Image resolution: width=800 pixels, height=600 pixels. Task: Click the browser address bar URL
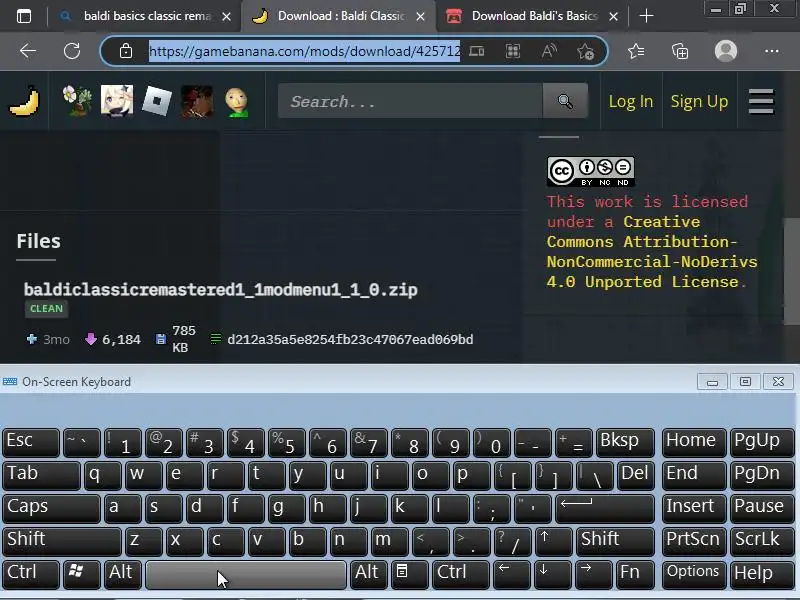click(x=304, y=51)
